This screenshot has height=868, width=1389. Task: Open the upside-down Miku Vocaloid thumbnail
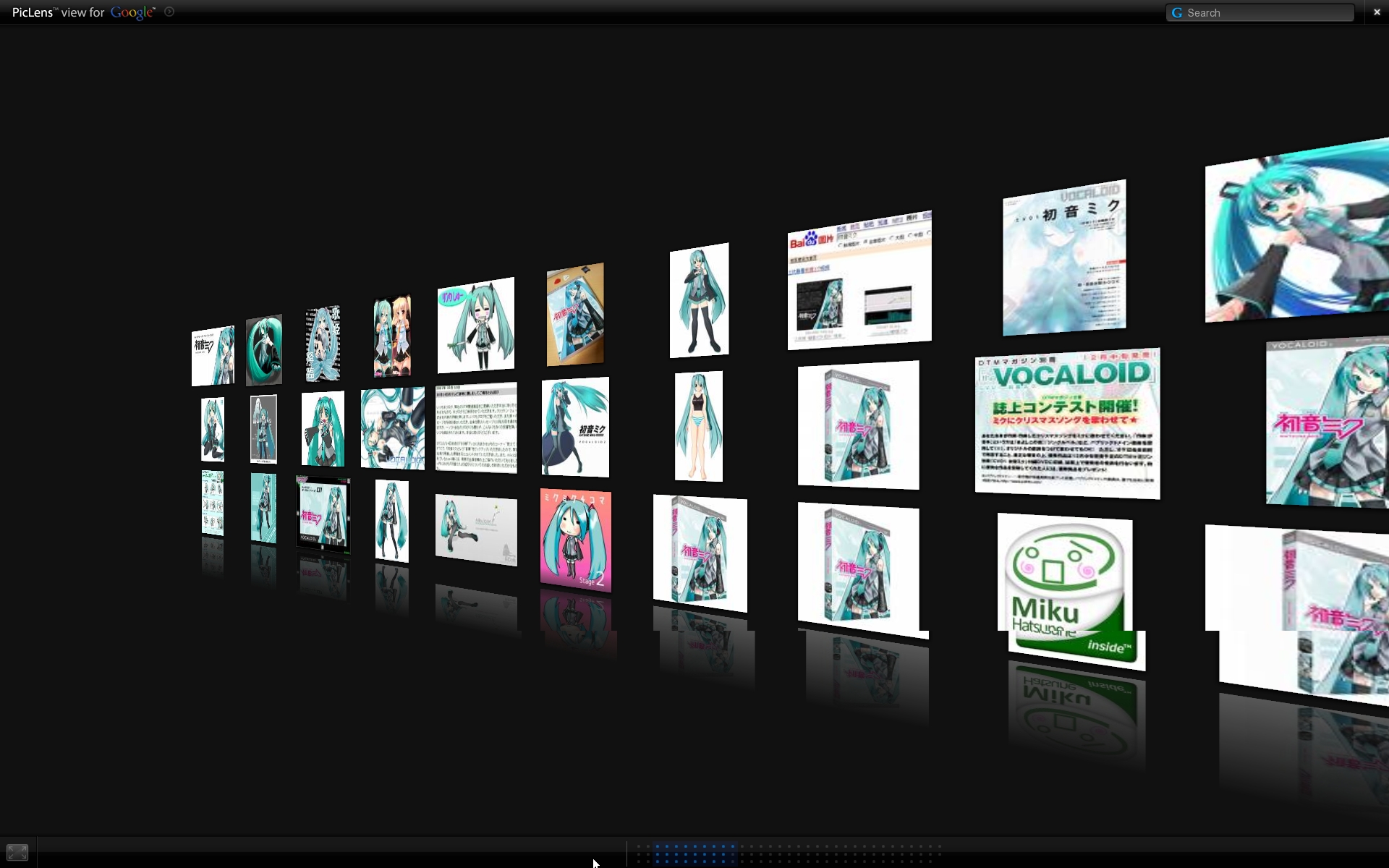click(393, 428)
